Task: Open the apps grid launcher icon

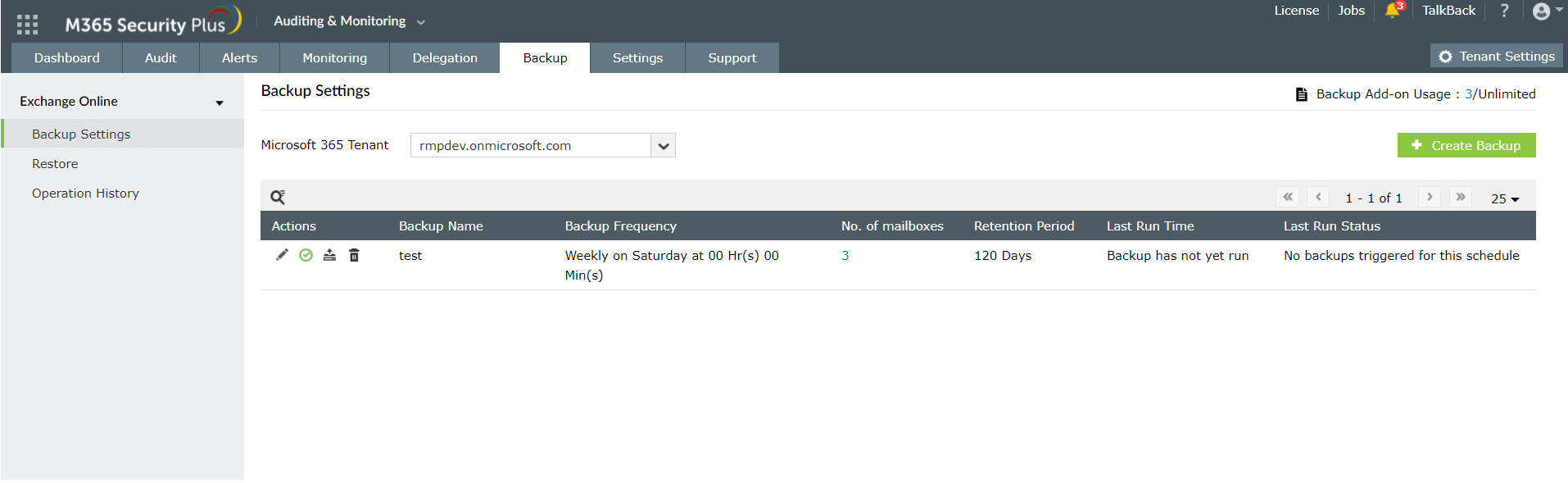Action: pos(27,25)
